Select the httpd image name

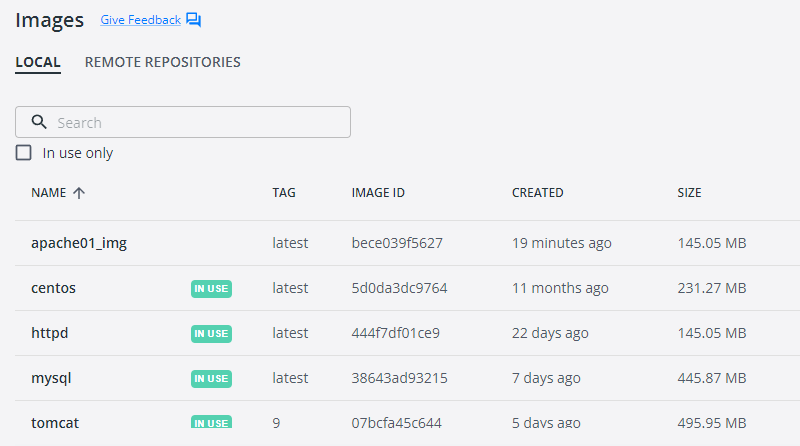tap(49, 333)
